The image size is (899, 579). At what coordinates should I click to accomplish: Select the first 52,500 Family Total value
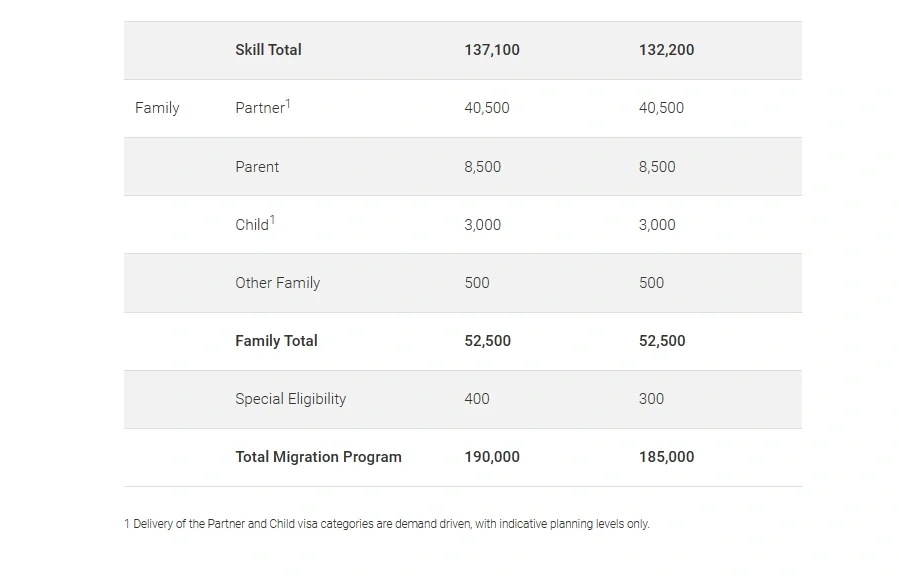487,341
